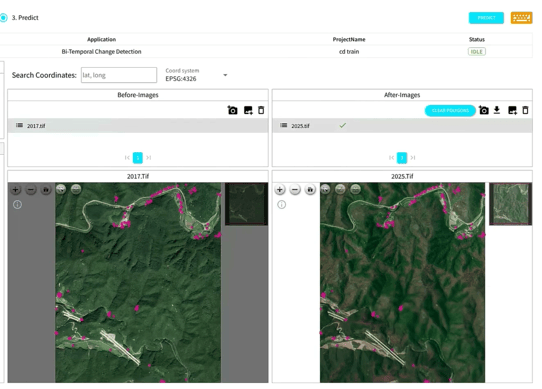Click the After-Images panel header

tap(402, 95)
